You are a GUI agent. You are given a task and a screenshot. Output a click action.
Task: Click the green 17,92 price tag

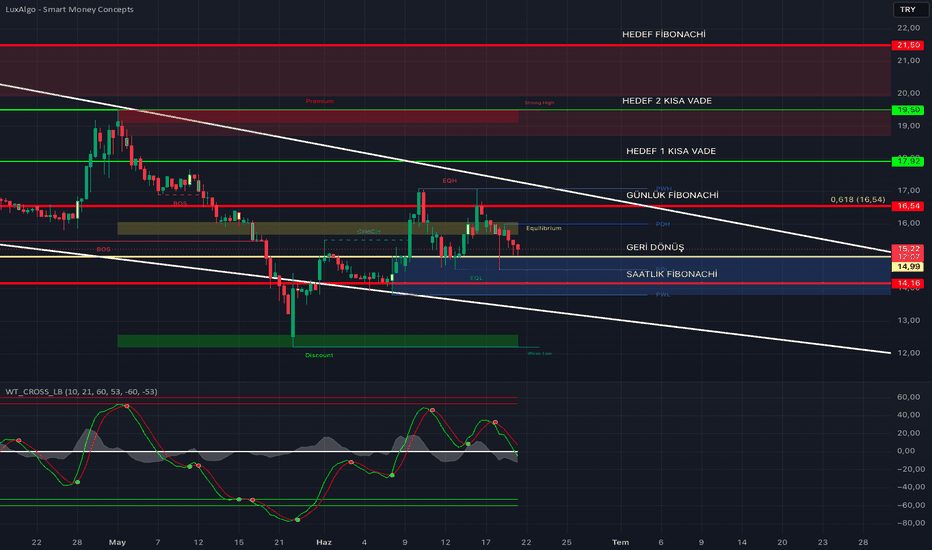click(908, 161)
